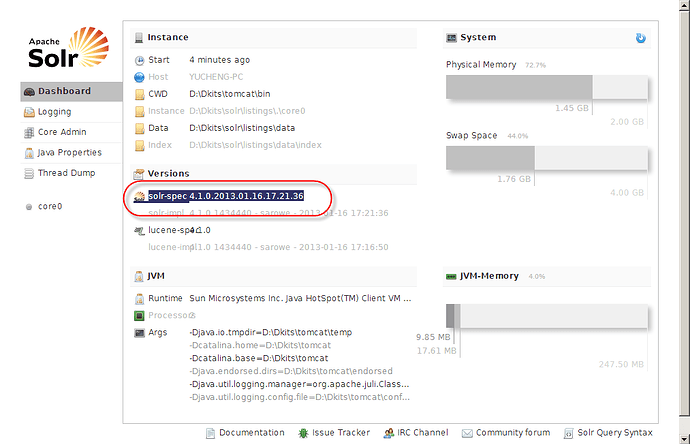The image size is (690, 444).
Task: Click the CWD path D:\Dkits\tomcat\bin
Action: tap(230, 94)
